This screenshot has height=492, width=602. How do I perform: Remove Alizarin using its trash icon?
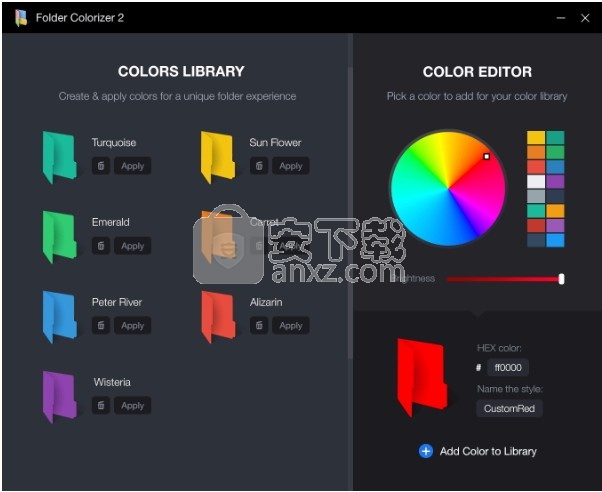[x=259, y=326]
